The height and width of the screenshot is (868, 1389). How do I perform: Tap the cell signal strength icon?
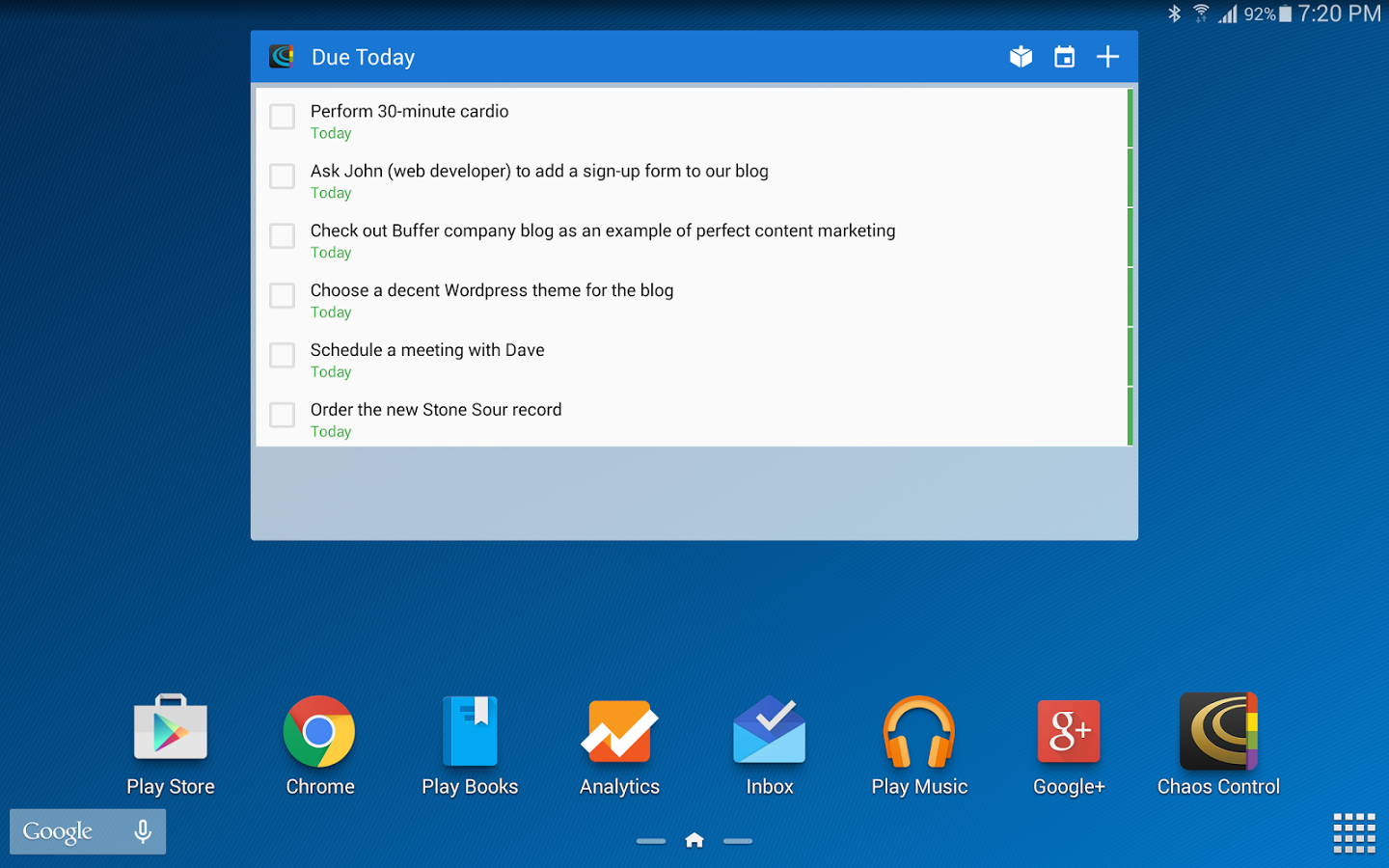(1227, 14)
